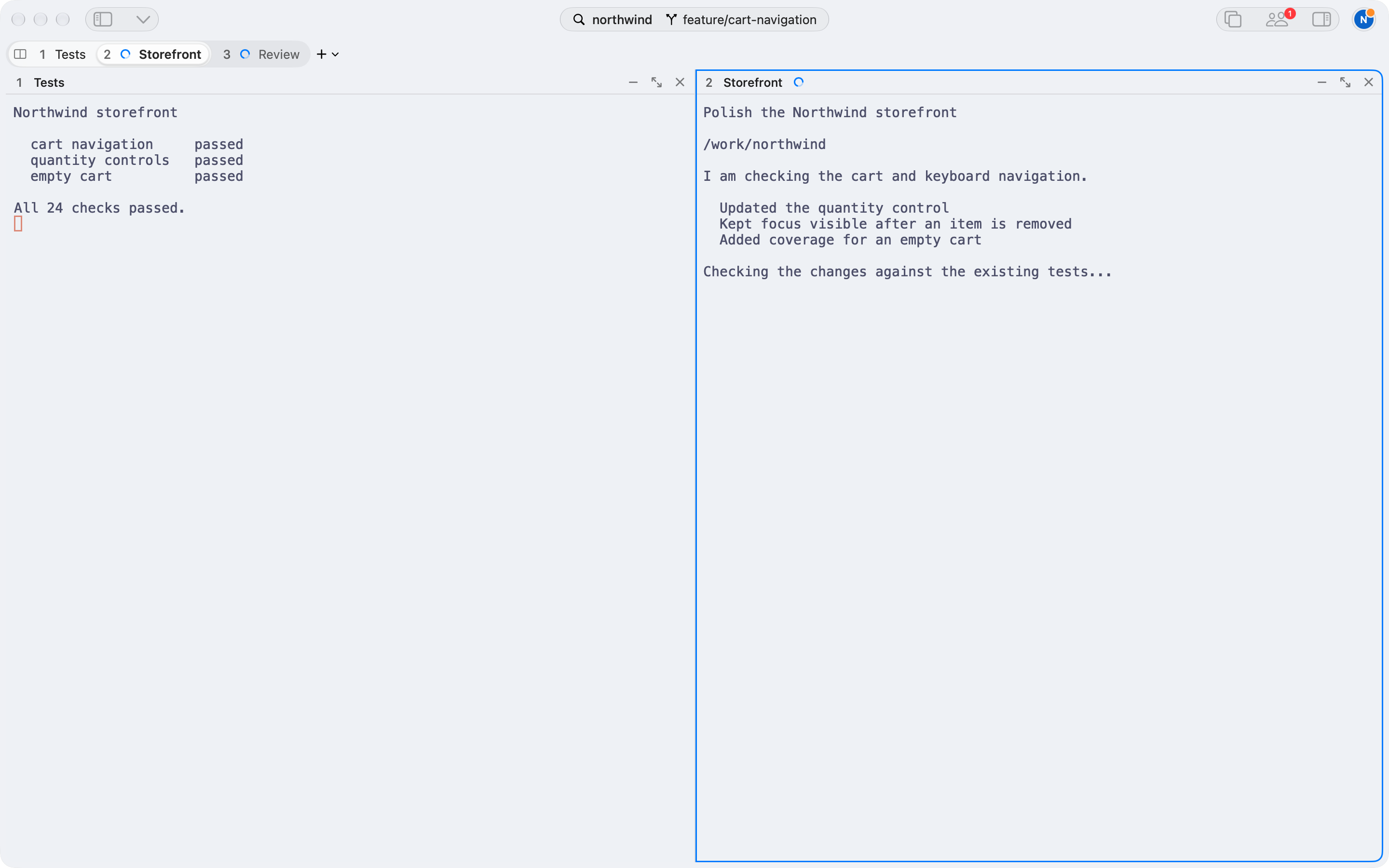This screenshot has width=1389, height=868.
Task: Click 'empty cart' test result row
Action: (x=136, y=176)
